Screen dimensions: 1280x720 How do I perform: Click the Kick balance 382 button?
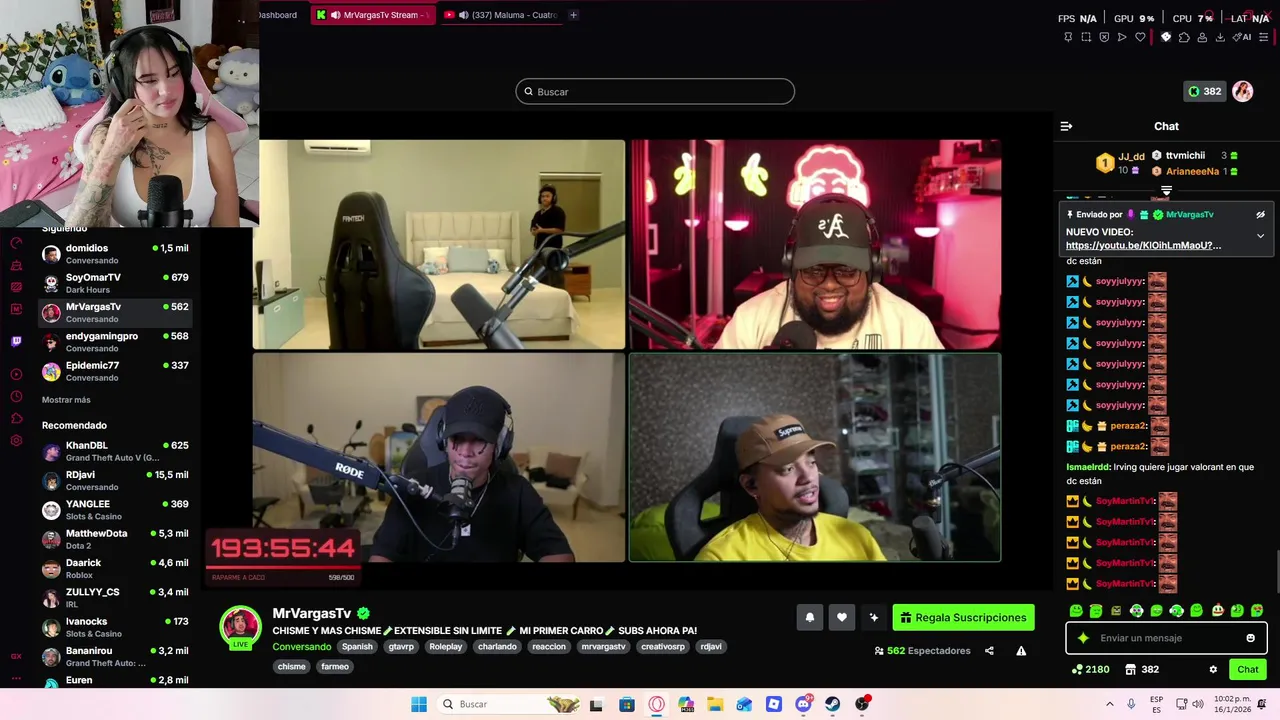pos(1204,91)
